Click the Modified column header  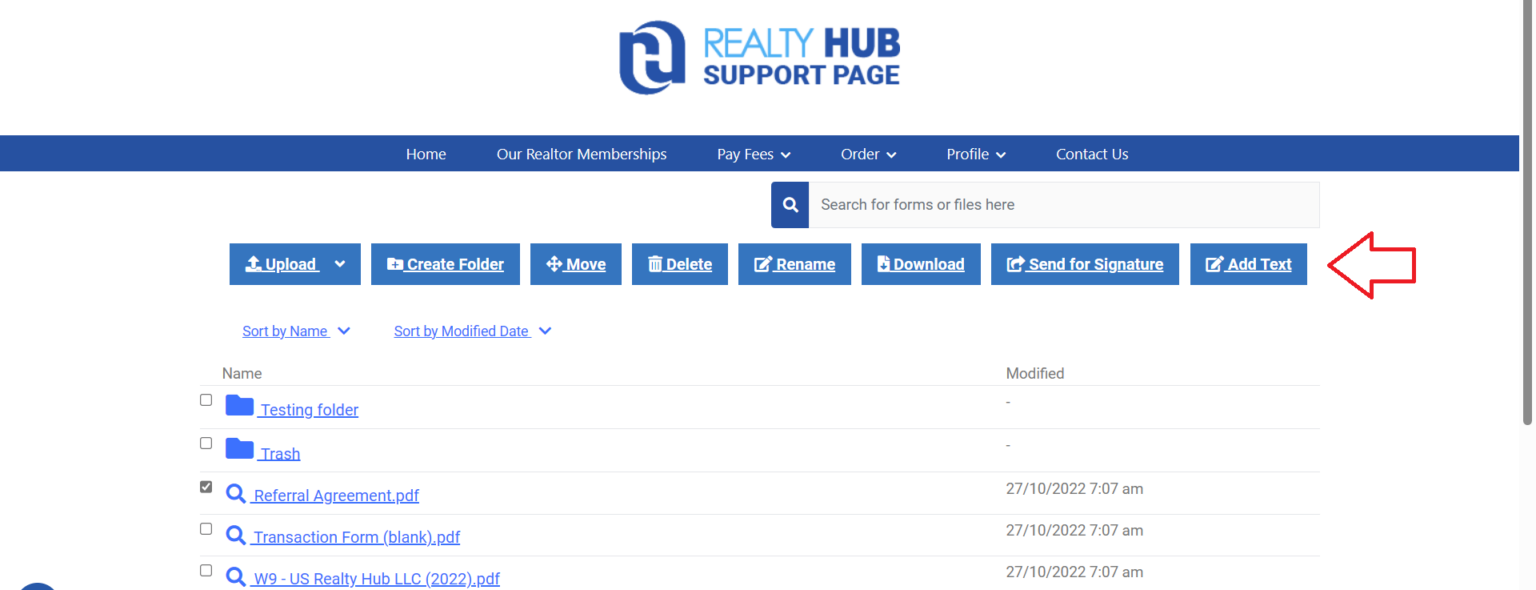(x=1035, y=373)
